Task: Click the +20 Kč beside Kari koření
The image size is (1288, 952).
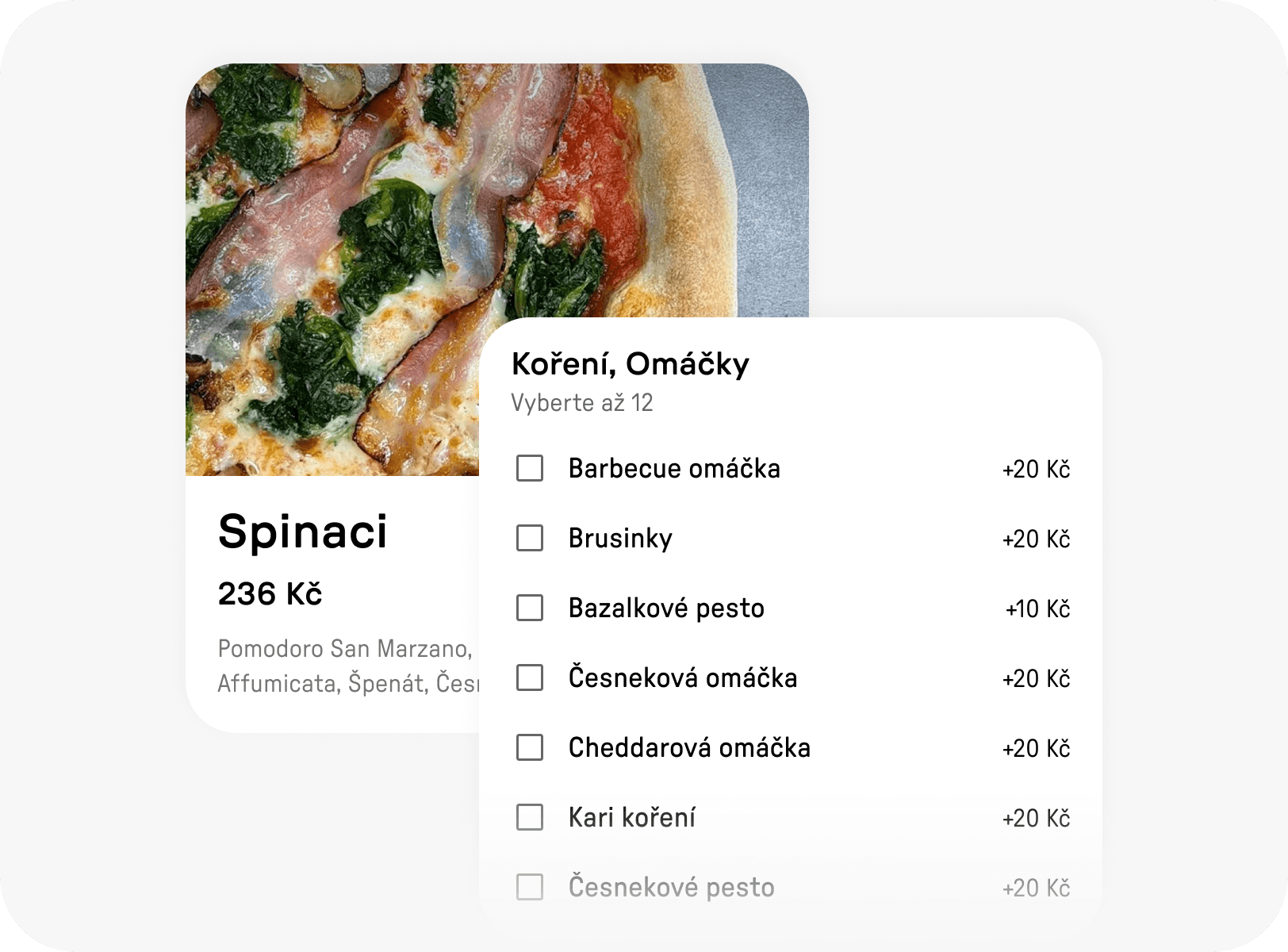Action: click(x=1037, y=816)
